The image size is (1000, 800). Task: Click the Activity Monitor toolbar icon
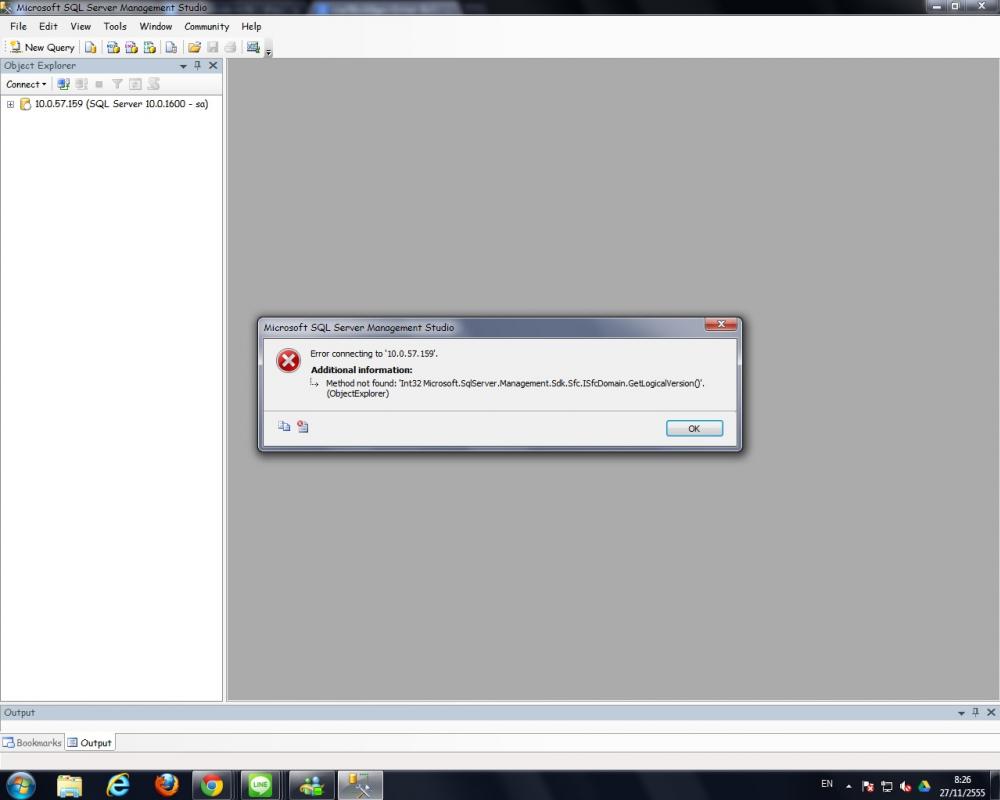coord(253,47)
